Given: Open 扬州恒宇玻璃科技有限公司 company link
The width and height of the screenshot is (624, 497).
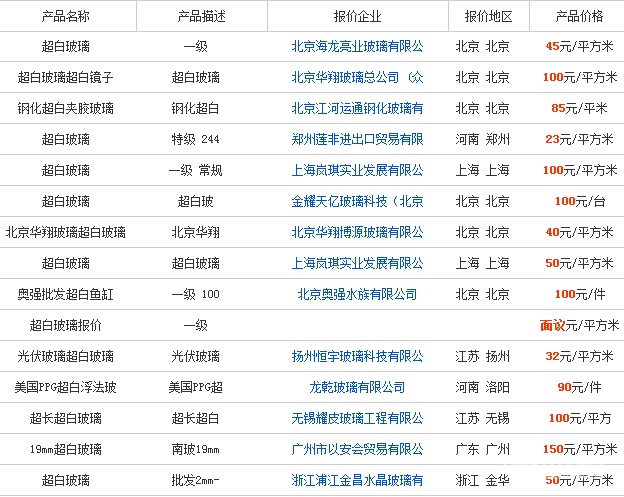Looking at the screenshot, I should coord(357,356).
